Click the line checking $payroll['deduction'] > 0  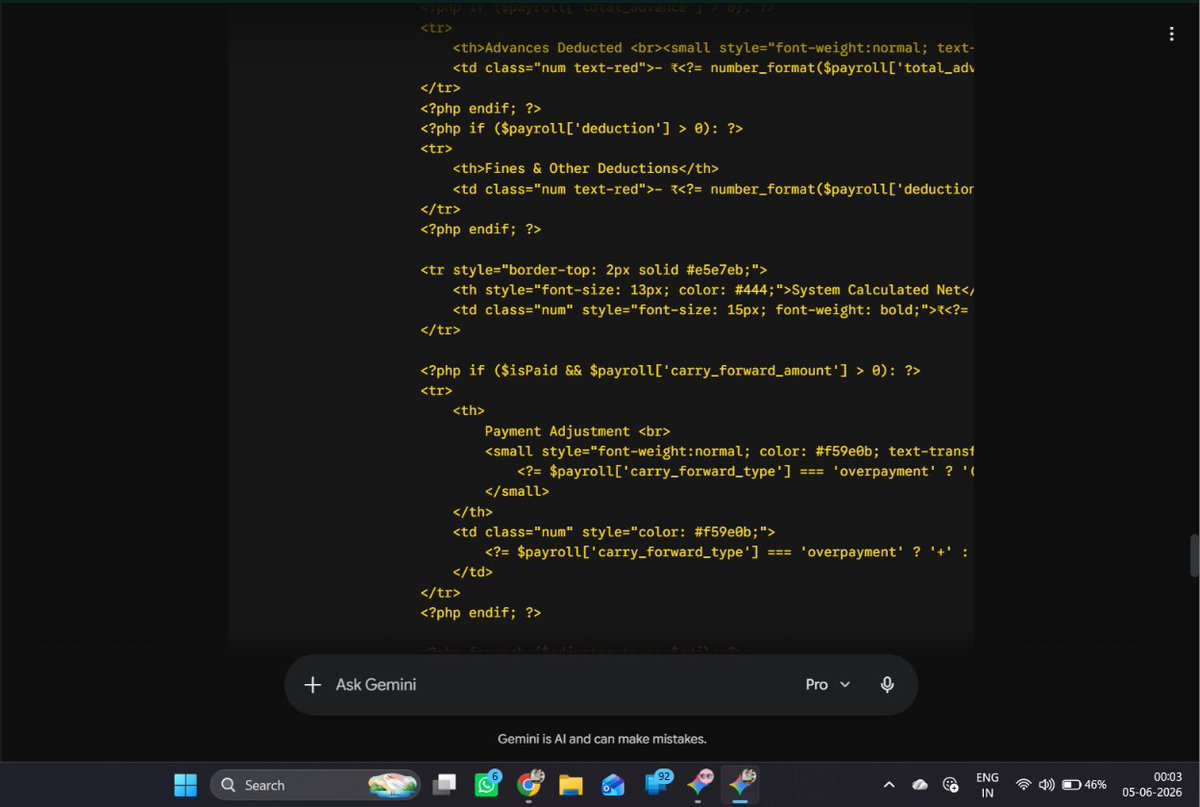(x=582, y=128)
